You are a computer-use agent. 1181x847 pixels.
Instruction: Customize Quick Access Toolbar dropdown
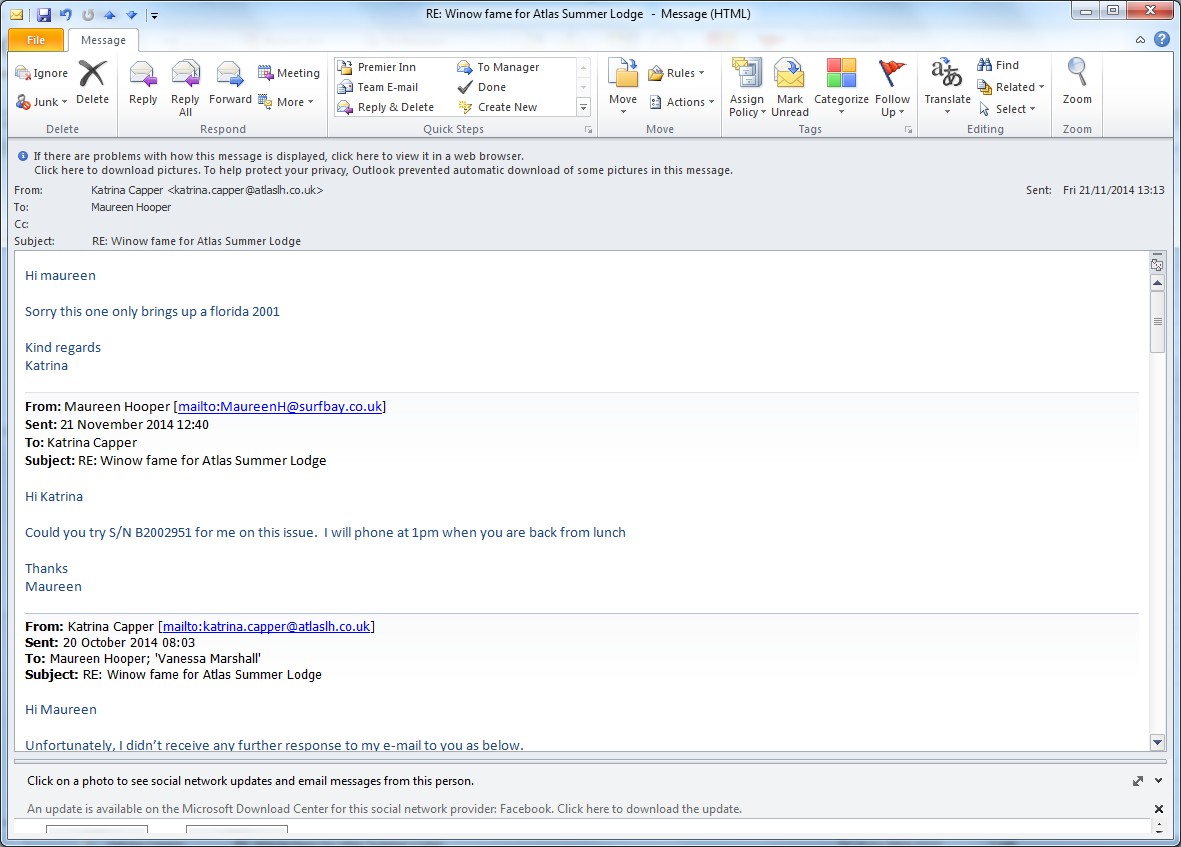(154, 15)
